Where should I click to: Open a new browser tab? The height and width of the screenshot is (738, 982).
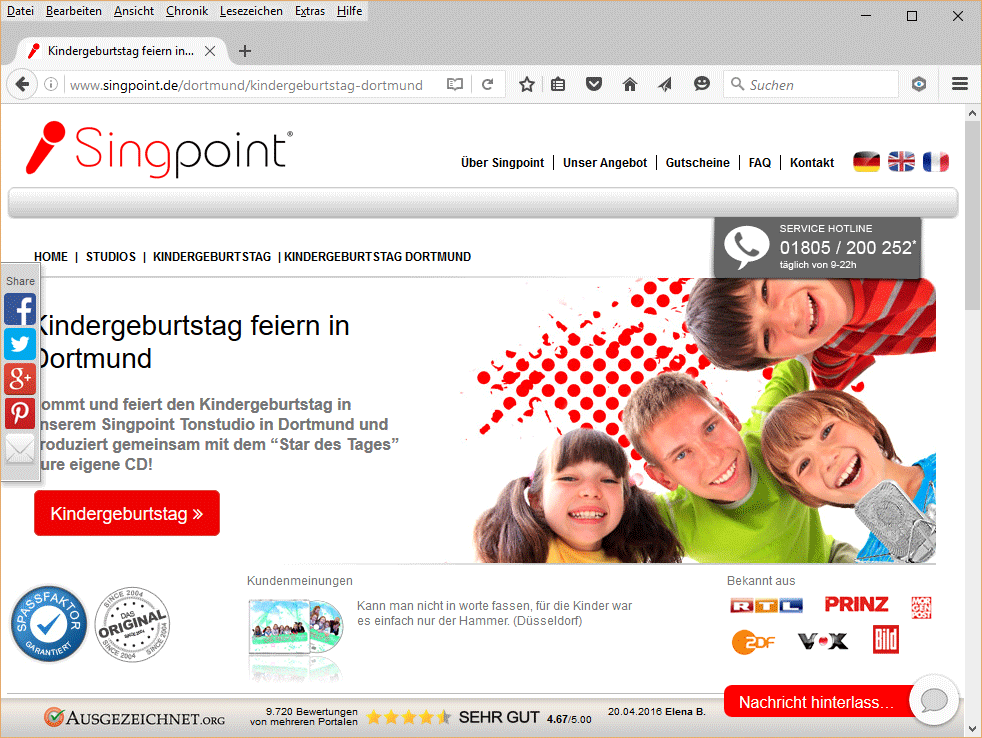(245, 51)
